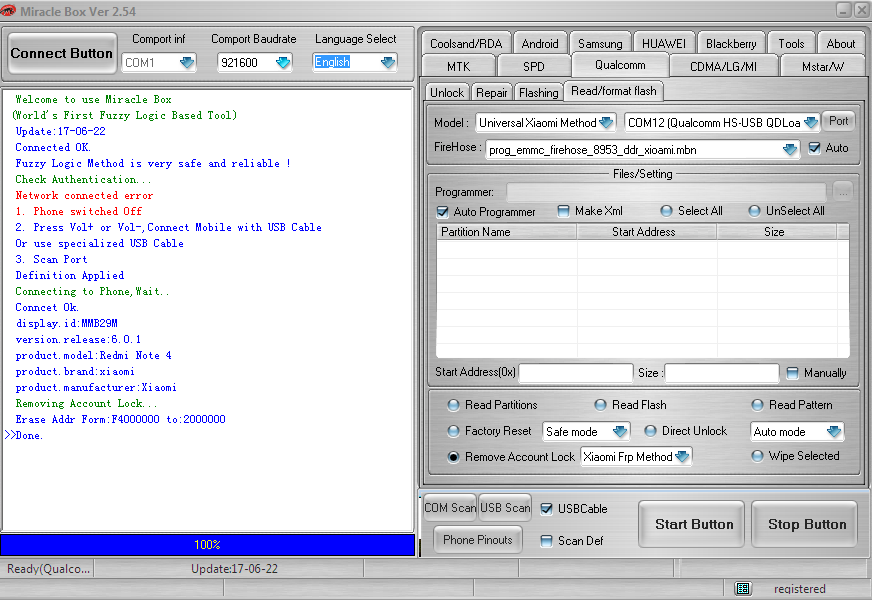872x600 pixels.
Task: Select the Direct Unlock option
Action: coord(650,431)
